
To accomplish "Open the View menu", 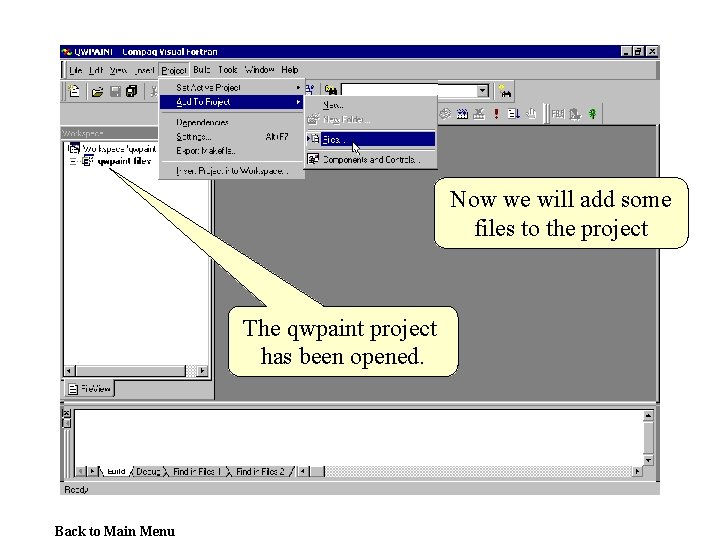I will click(x=118, y=70).
